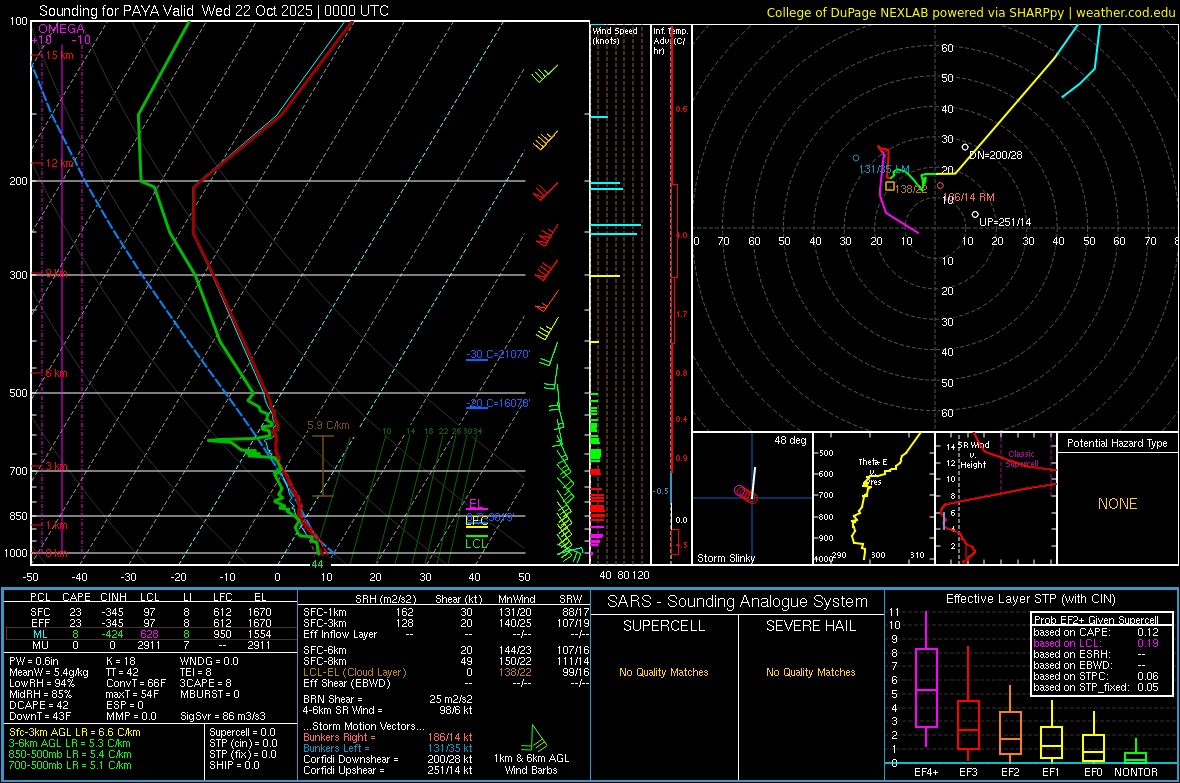Click the Bunkers Right storm motion line

pyautogui.click(x=388, y=737)
